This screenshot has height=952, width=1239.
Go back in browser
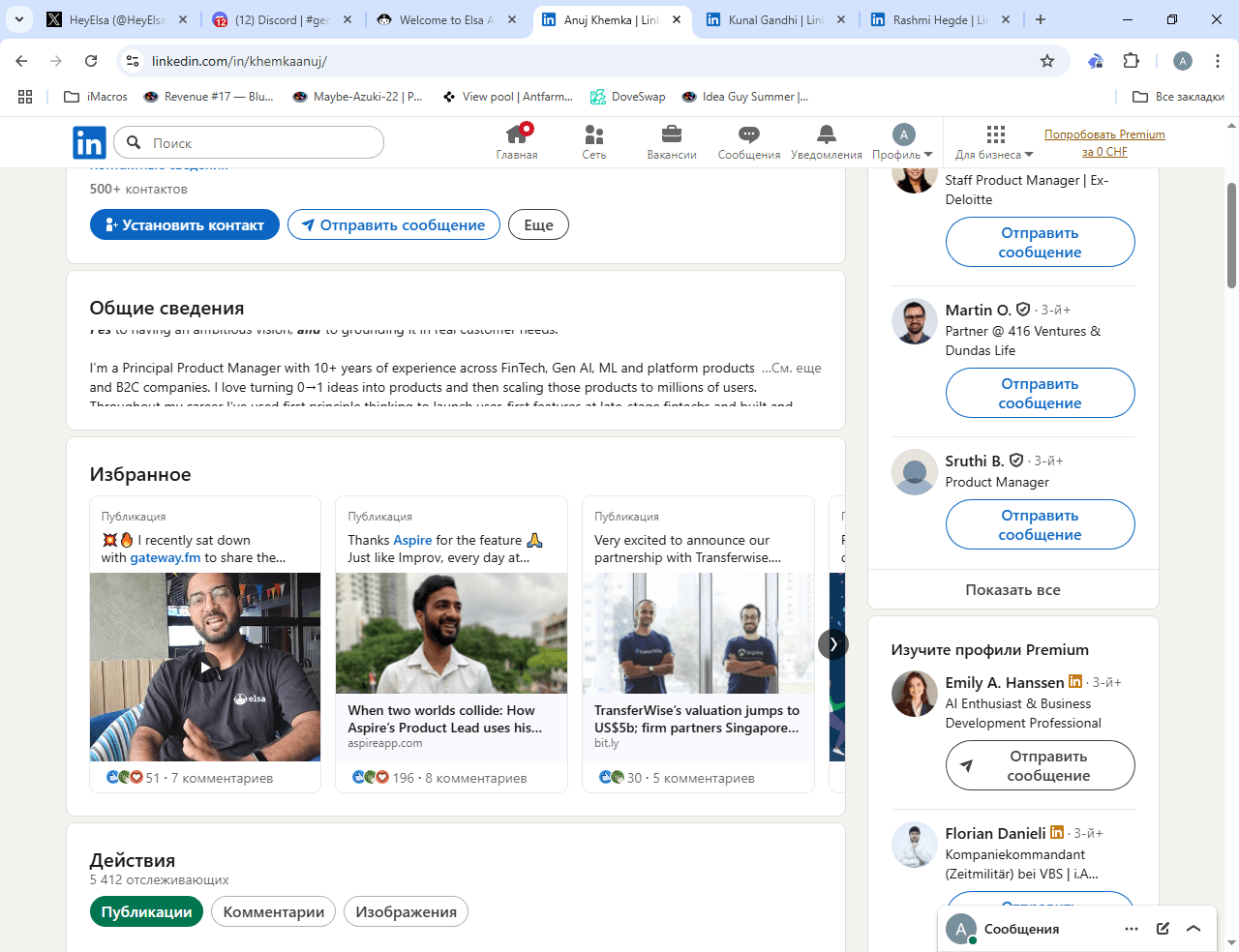[21, 61]
